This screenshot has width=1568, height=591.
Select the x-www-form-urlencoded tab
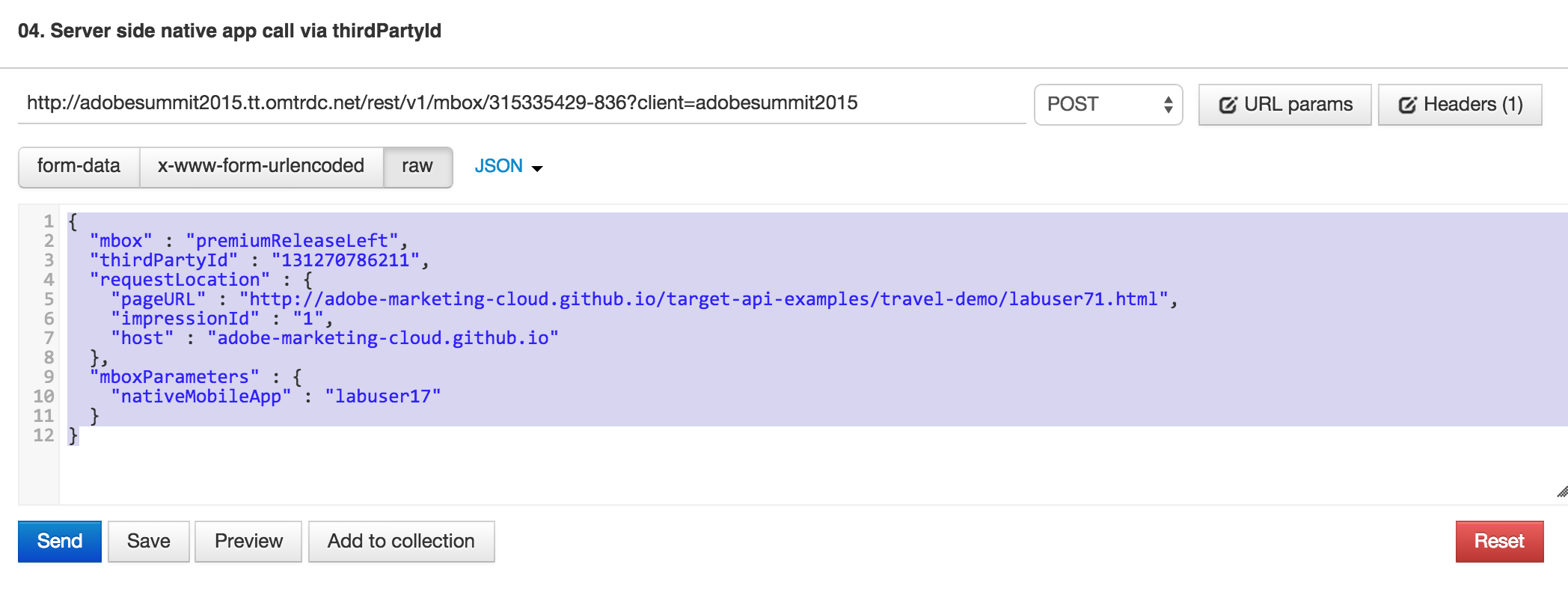pos(261,166)
